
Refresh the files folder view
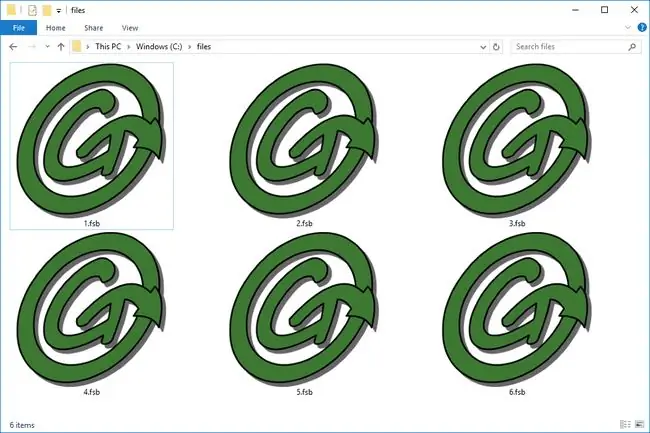tap(496, 47)
